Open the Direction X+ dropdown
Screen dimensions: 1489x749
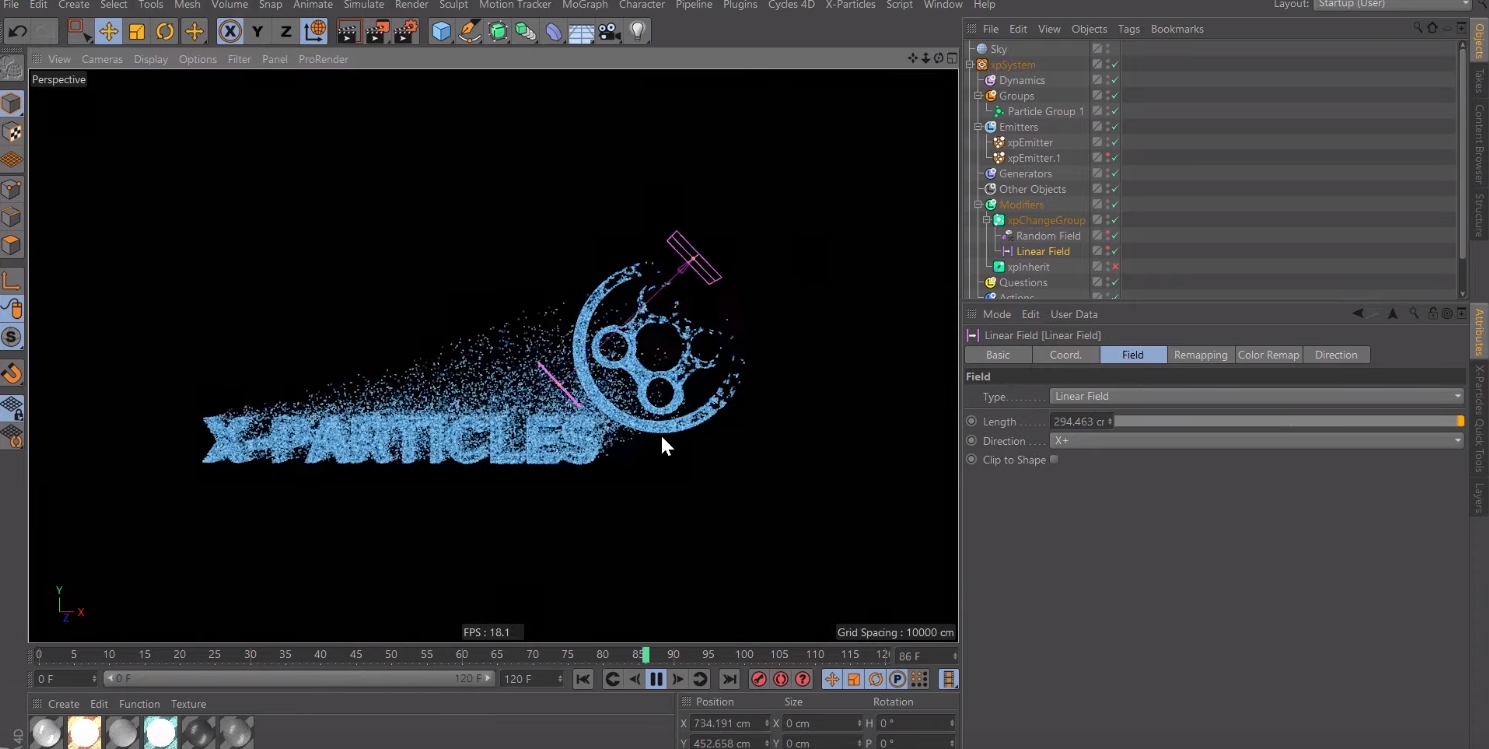click(1257, 441)
